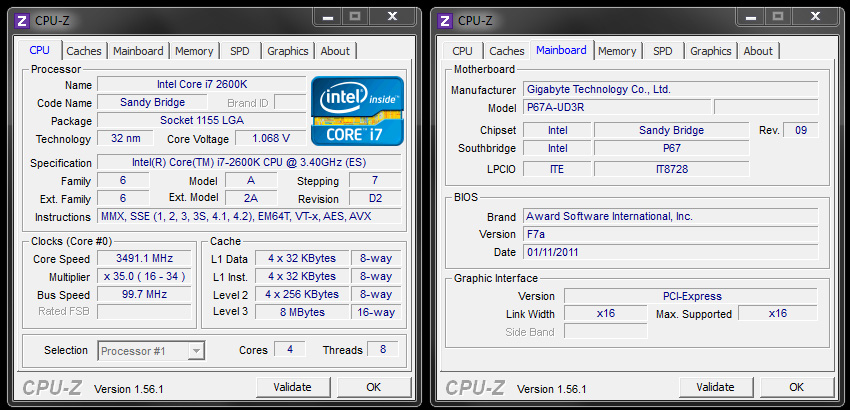Click the chipset Rev. value 09
The width and height of the screenshot is (850, 410).
[x=801, y=130]
